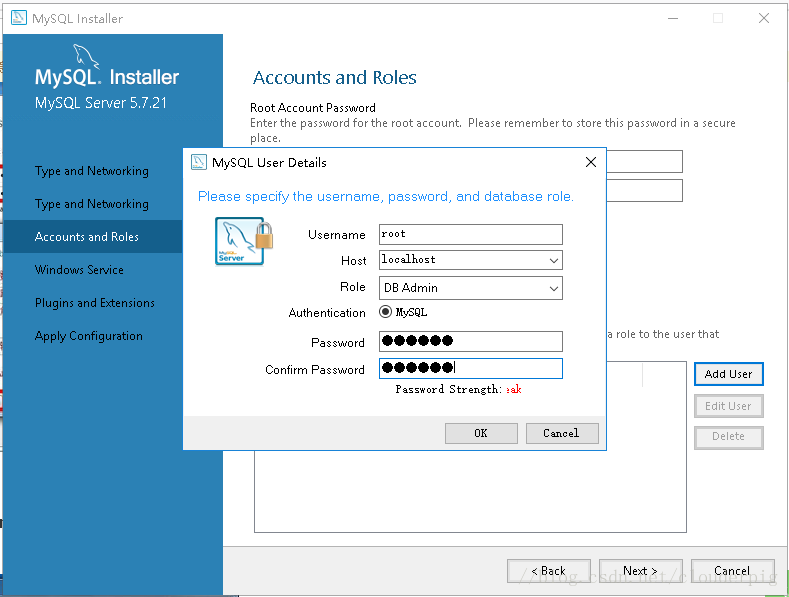
Task: Click the MySQL Server lock icon
Action: pyautogui.click(x=244, y=241)
